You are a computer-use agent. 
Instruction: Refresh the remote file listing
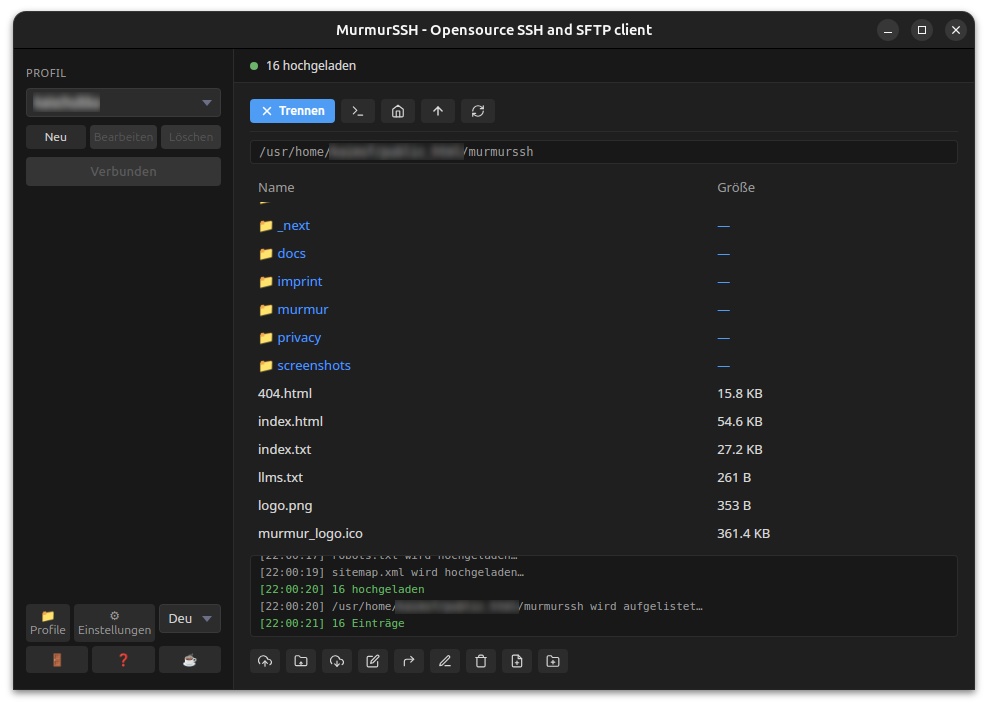click(478, 111)
